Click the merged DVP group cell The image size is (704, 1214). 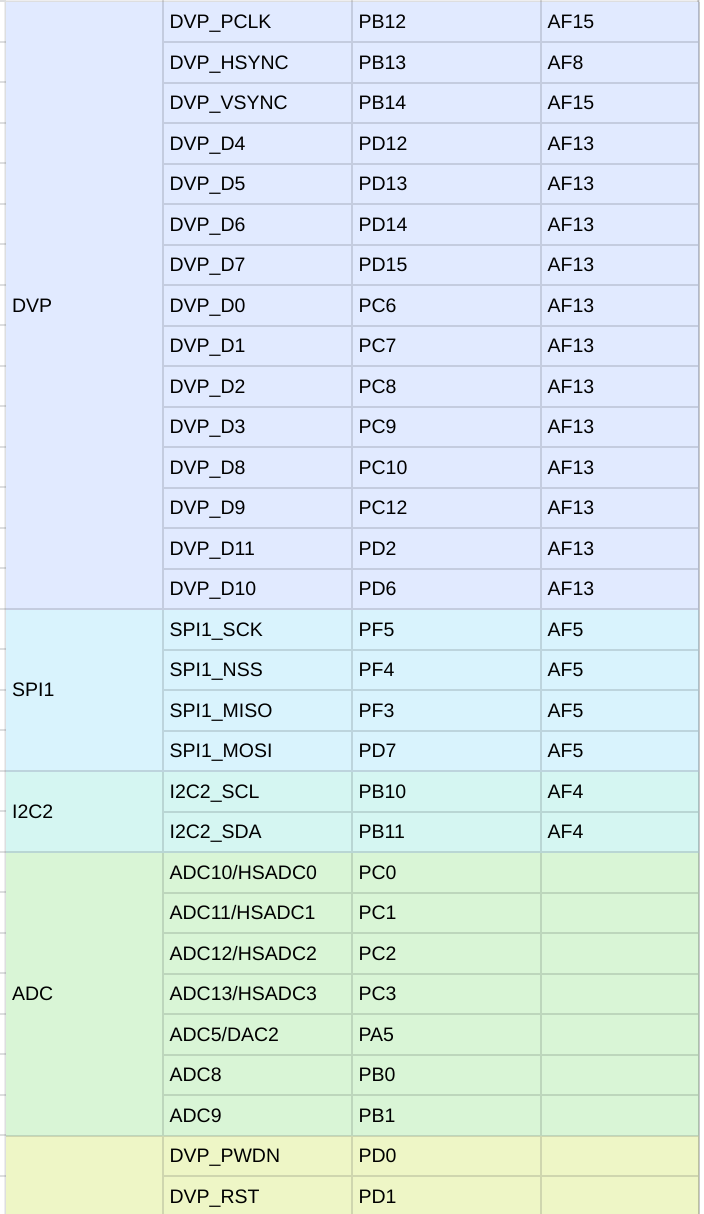point(84,305)
